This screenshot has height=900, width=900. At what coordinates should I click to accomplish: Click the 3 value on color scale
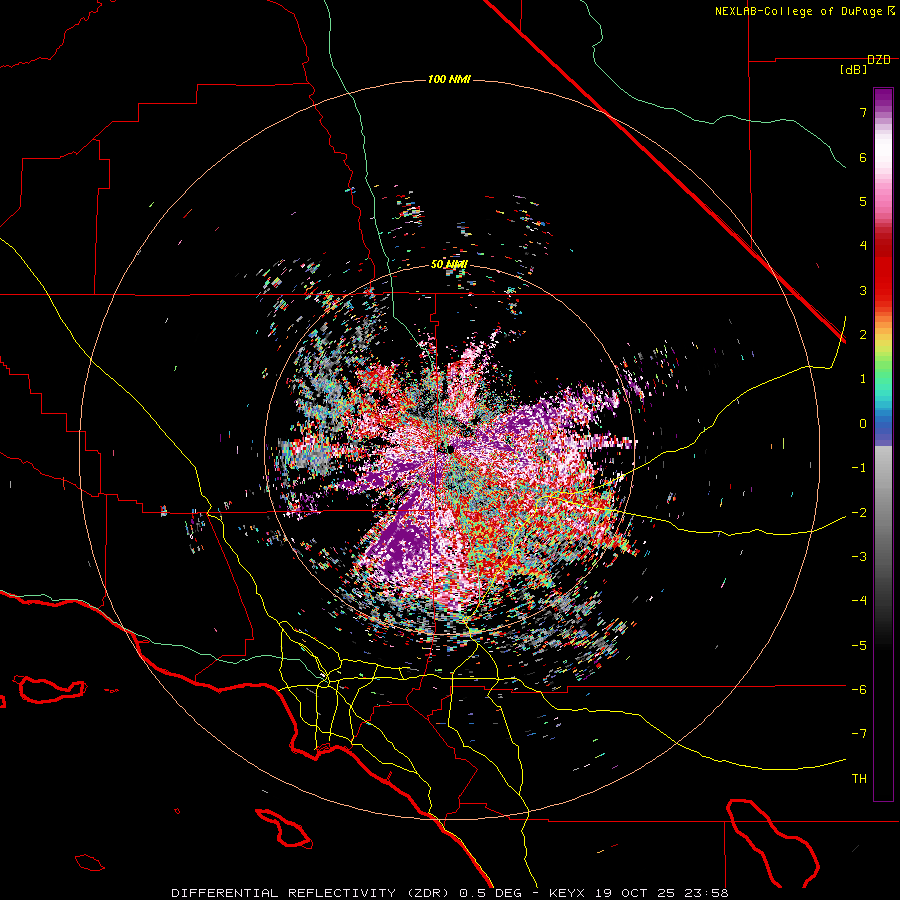click(863, 290)
